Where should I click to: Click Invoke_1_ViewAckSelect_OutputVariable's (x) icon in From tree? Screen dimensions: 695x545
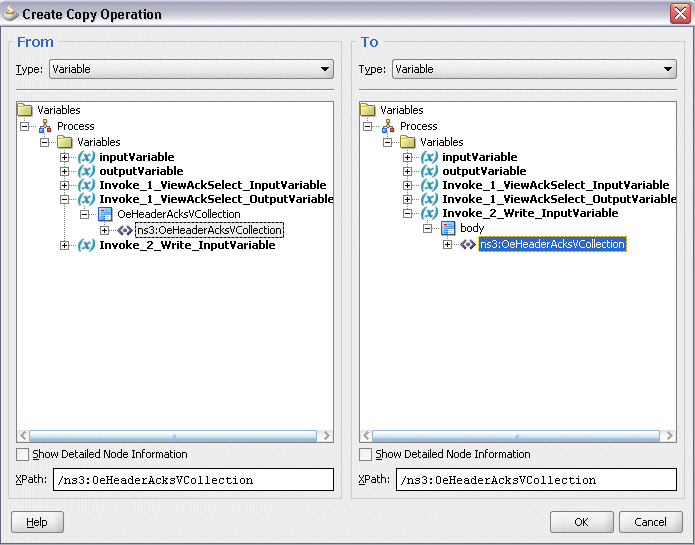[86, 199]
